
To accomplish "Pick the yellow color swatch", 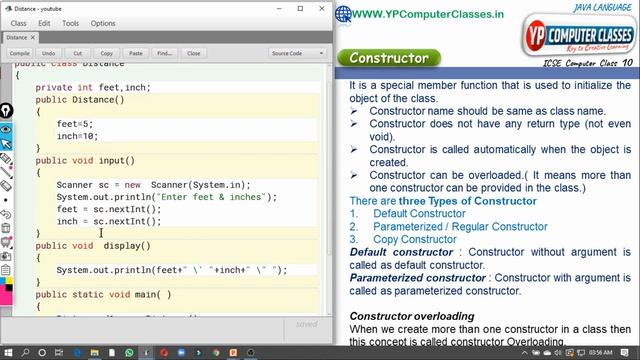I will tap(9, 281).
